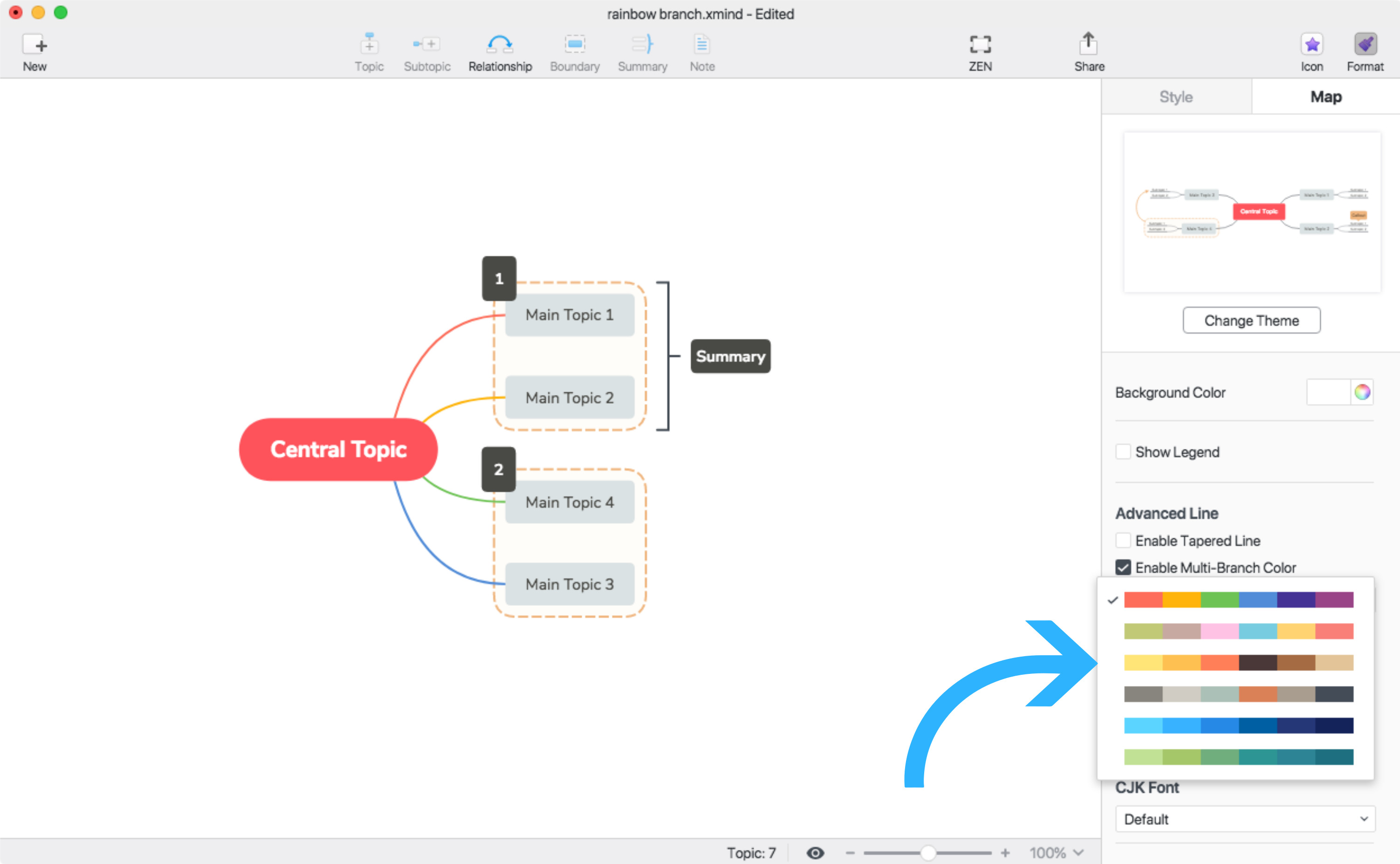The width and height of the screenshot is (1400, 864).
Task: Toggle Show Legend checkbox
Action: pyautogui.click(x=1121, y=452)
